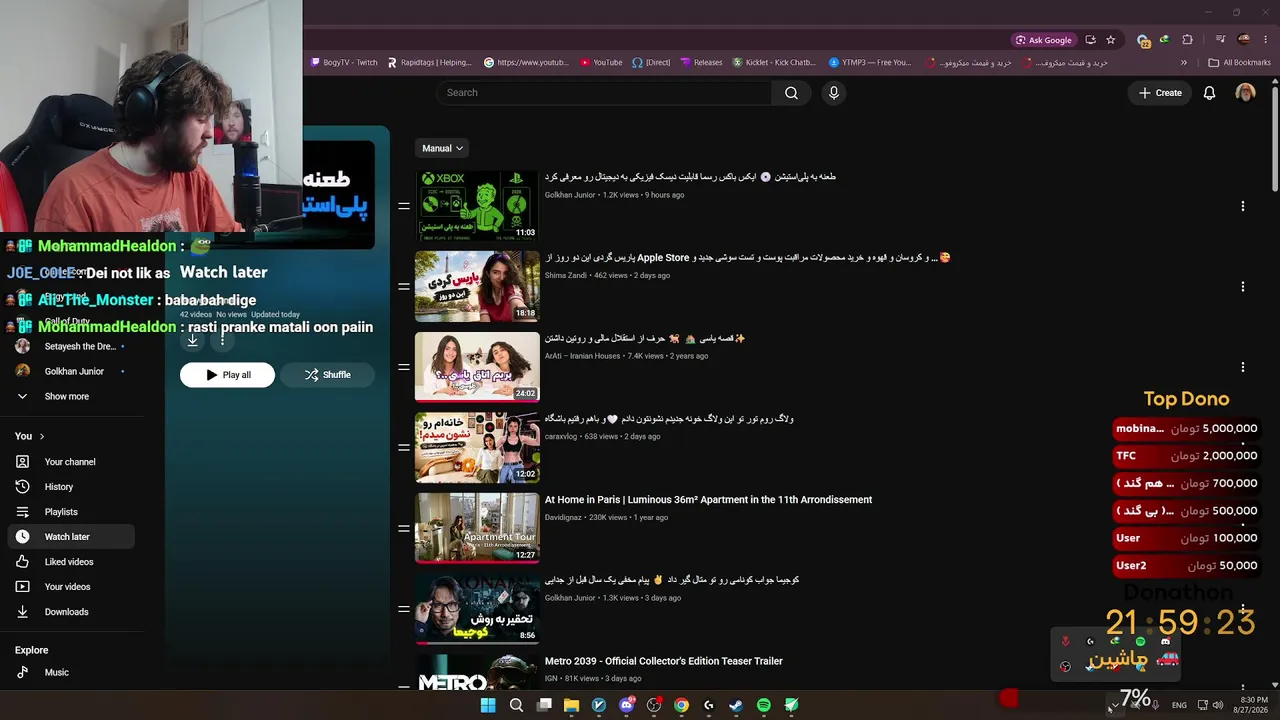1280x720 pixels.
Task: Open Playlists in the sidebar
Action: point(70,512)
